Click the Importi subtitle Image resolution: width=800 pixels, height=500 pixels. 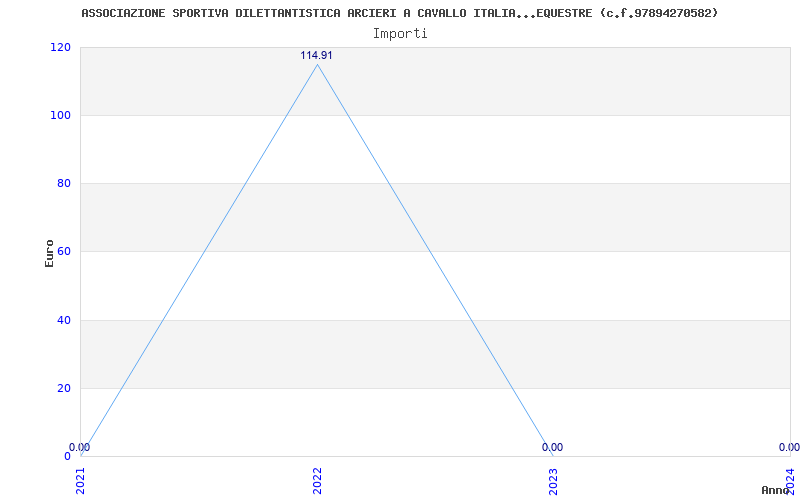tap(400, 34)
